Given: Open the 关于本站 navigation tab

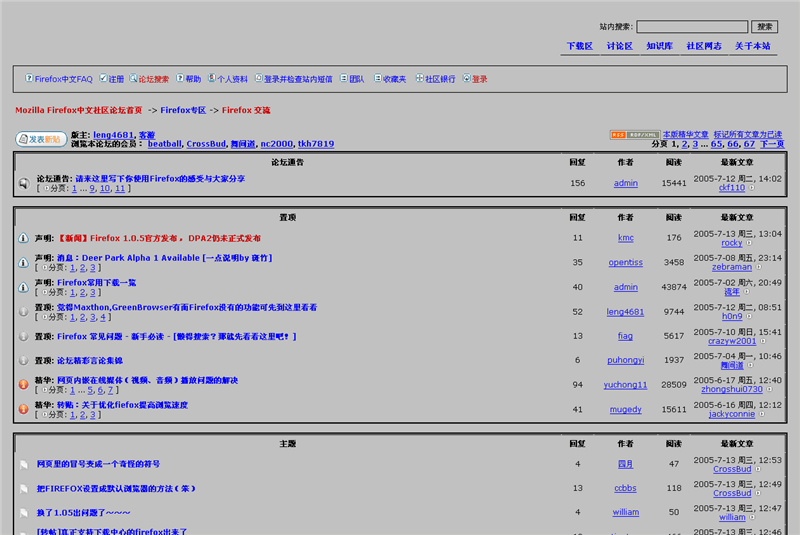Looking at the screenshot, I should [753, 46].
